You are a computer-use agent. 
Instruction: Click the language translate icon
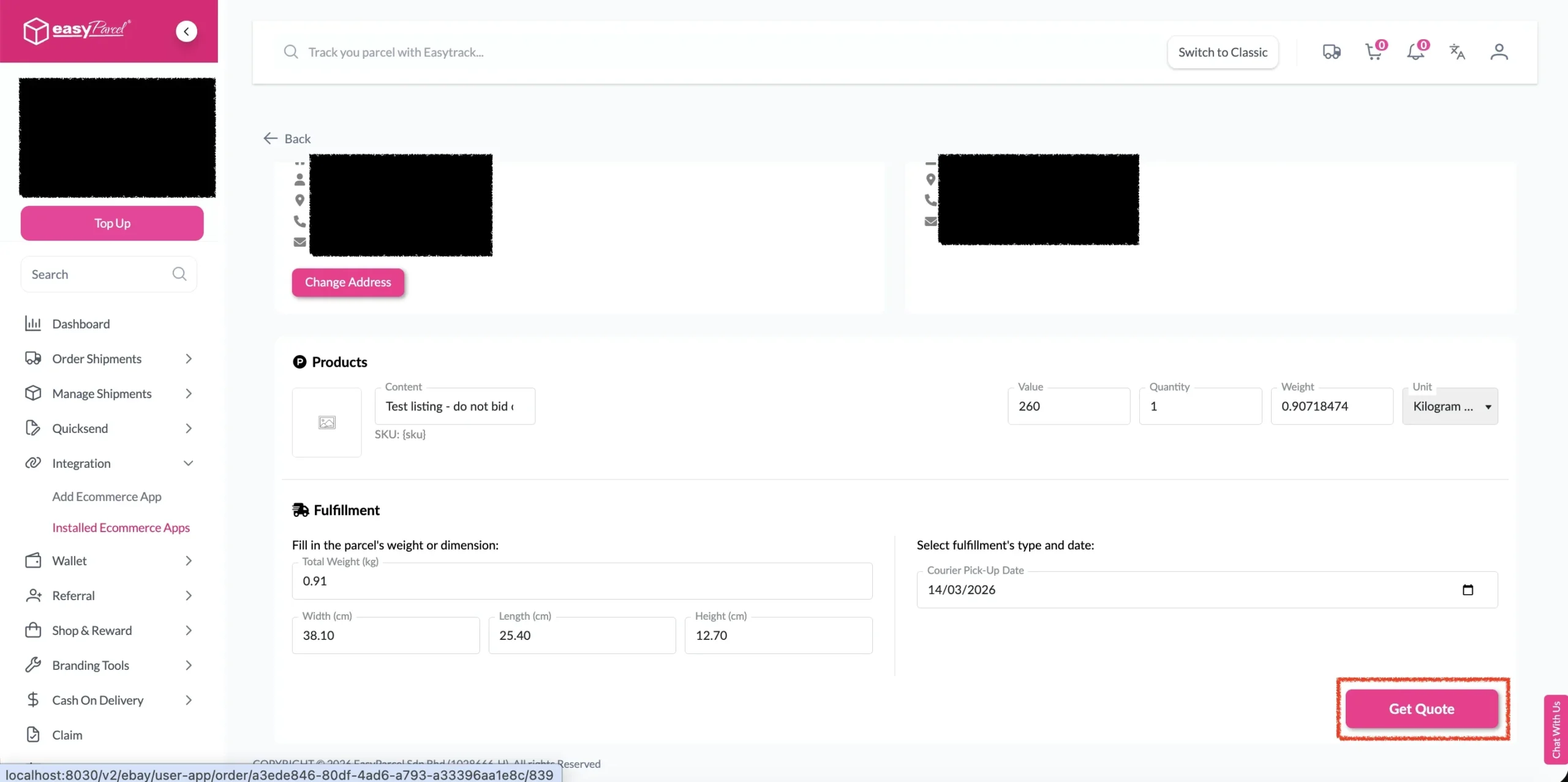[x=1457, y=52]
